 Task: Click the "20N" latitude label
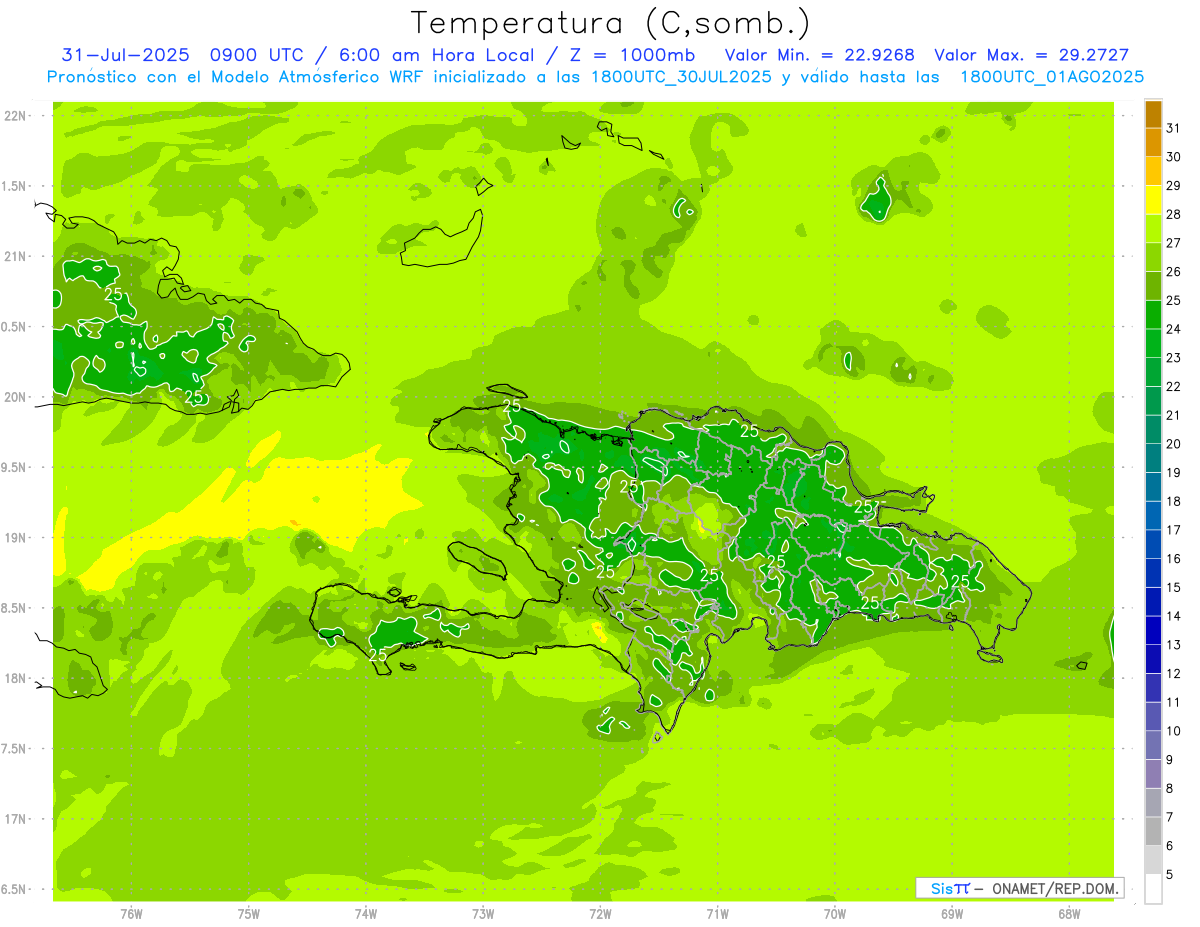pos(17,397)
